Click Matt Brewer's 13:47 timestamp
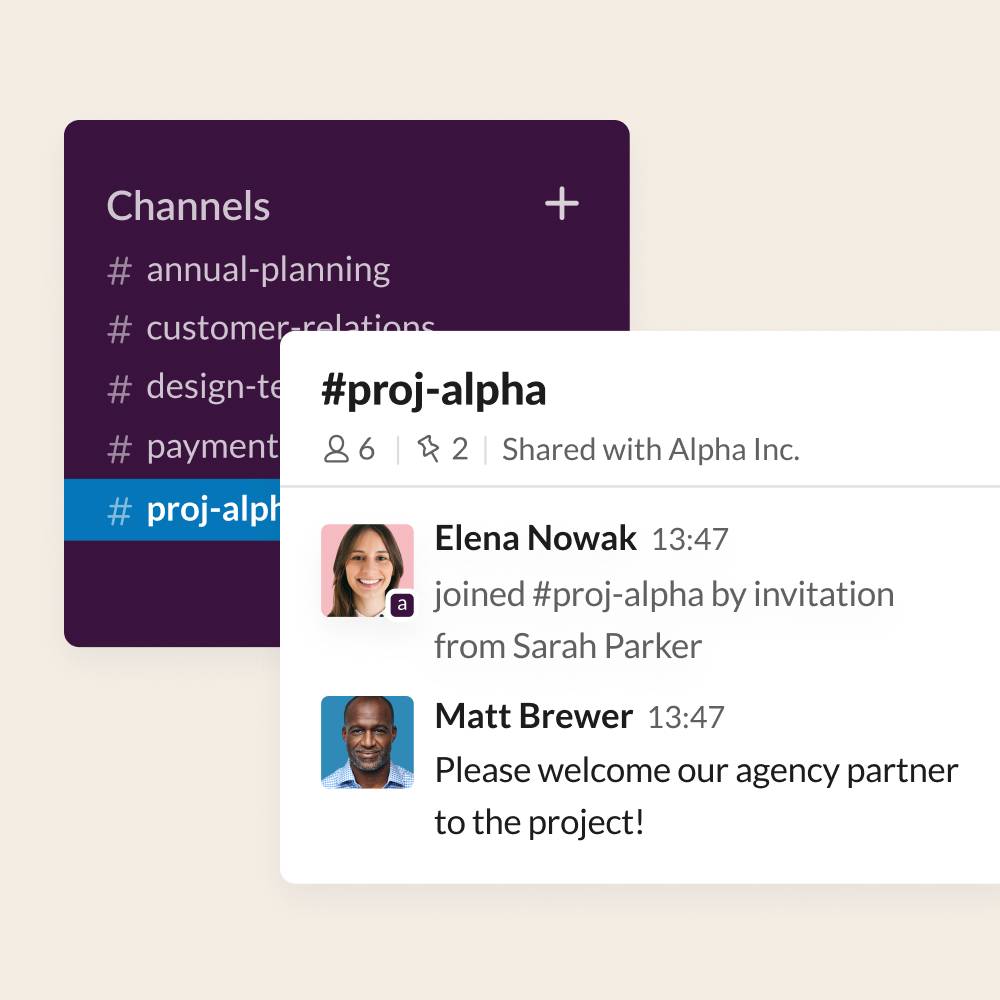Screen dimensions: 1000x1000 tap(686, 717)
